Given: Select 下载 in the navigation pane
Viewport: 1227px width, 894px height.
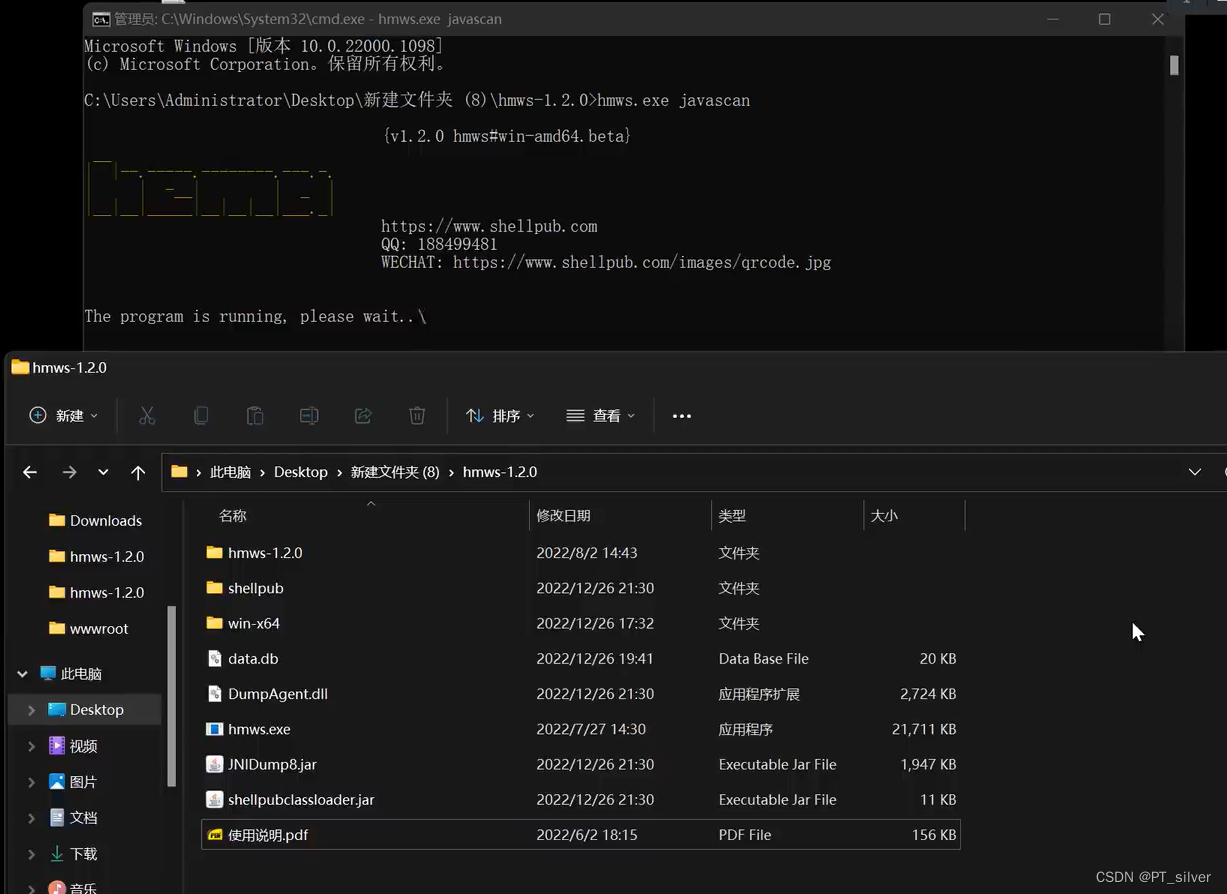Looking at the screenshot, I should [x=83, y=854].
